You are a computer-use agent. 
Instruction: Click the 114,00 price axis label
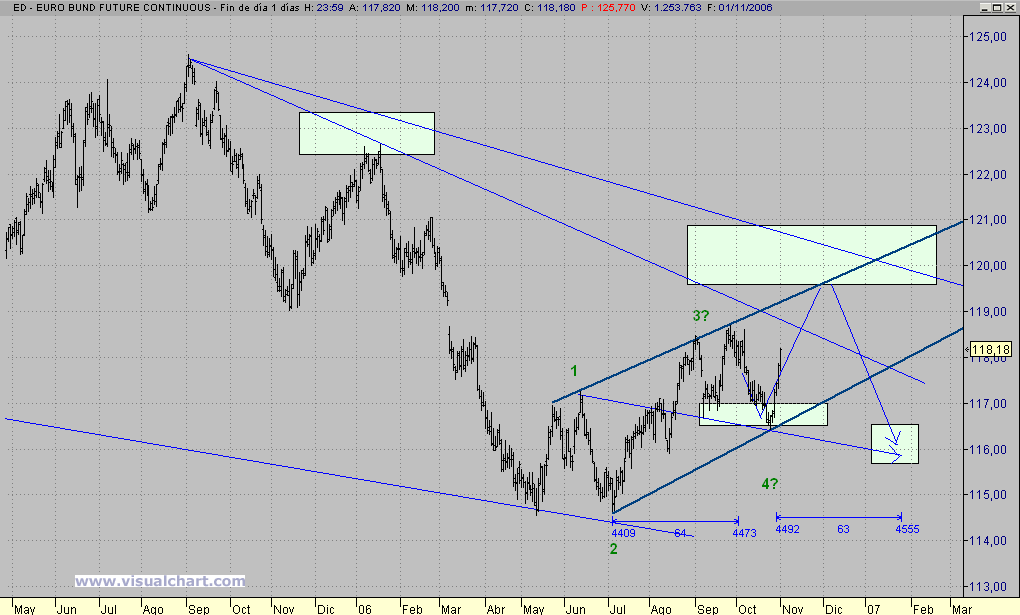pos(987,540)
